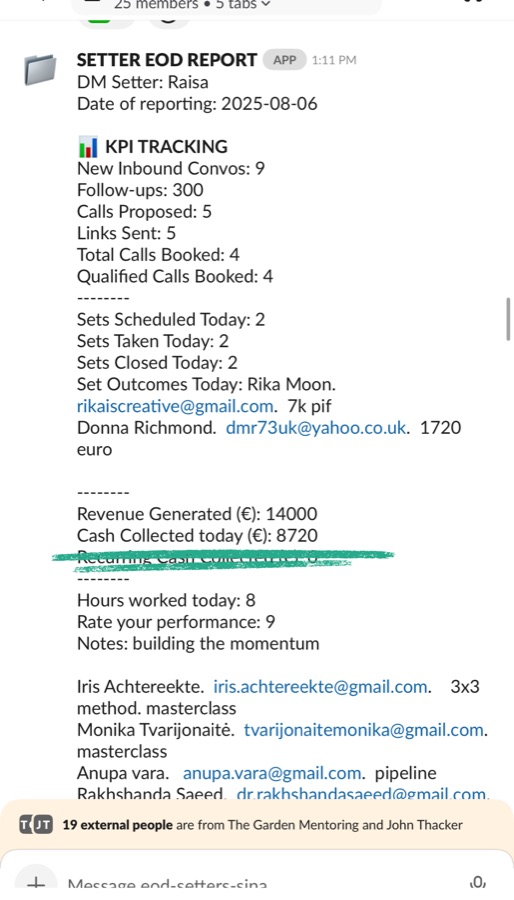Click the vertical scrollbar handle
Screen dimensions: 514x900
(508, 319)
